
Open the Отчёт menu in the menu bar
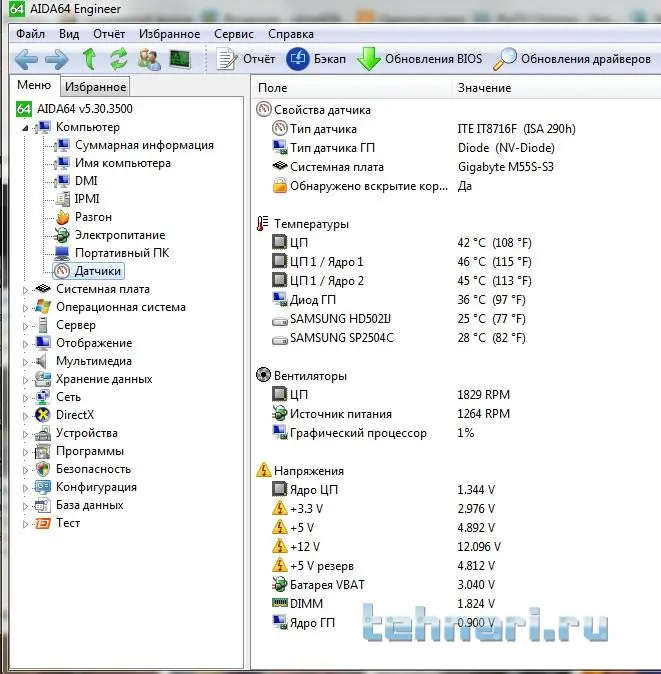pyautogui.click(x=109, y=34)
